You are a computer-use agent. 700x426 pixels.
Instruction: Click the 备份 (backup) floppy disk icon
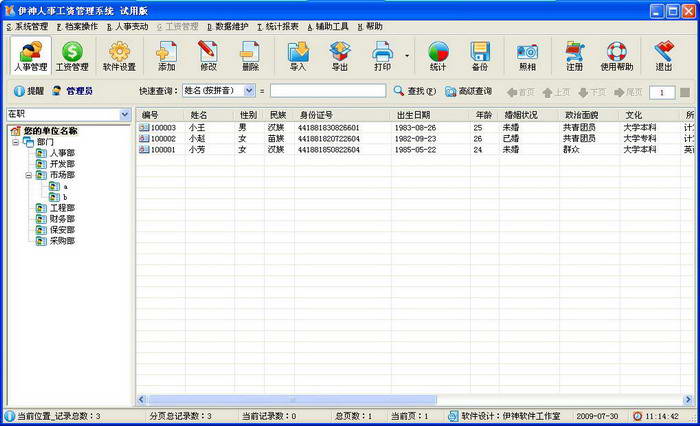[480, 56]
